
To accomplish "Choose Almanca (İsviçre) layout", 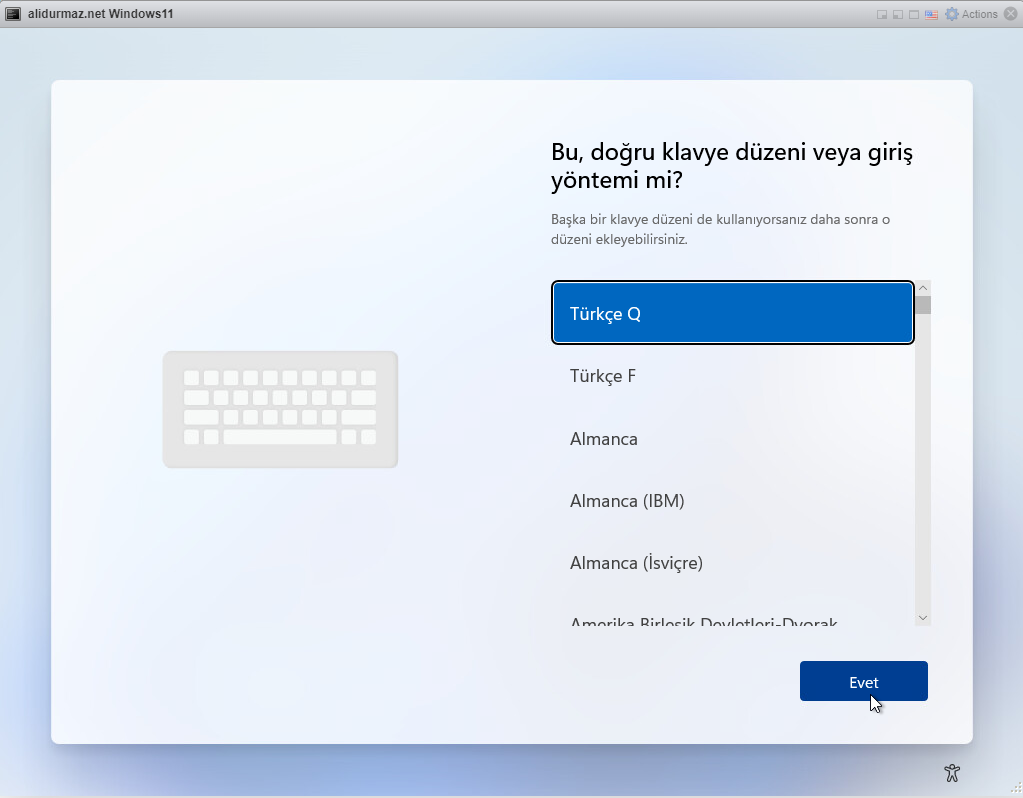I will click(732, 562).
